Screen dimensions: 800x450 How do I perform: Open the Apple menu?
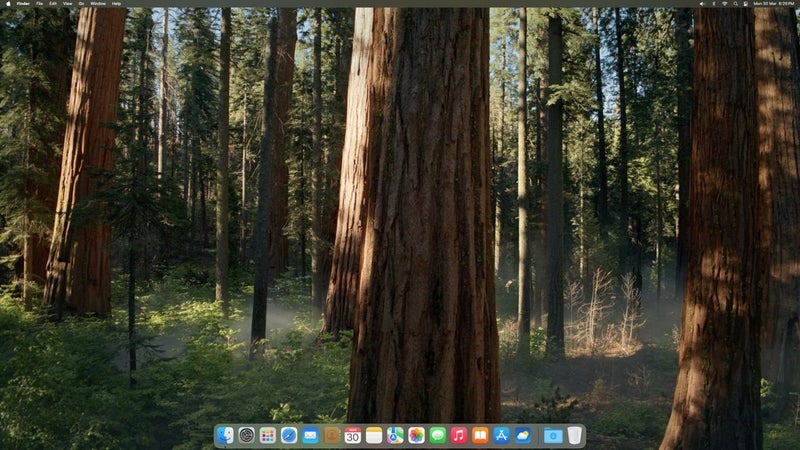8,4
